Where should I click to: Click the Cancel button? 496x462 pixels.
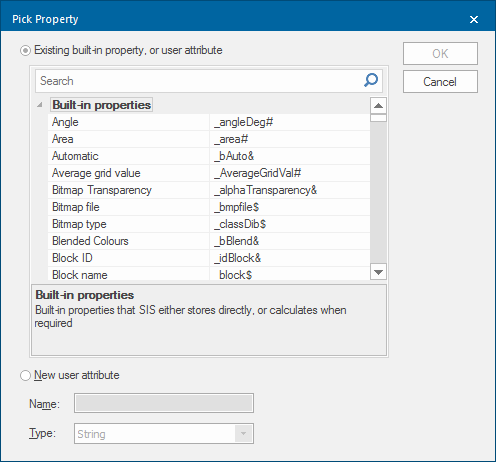[x=440, y=82]
